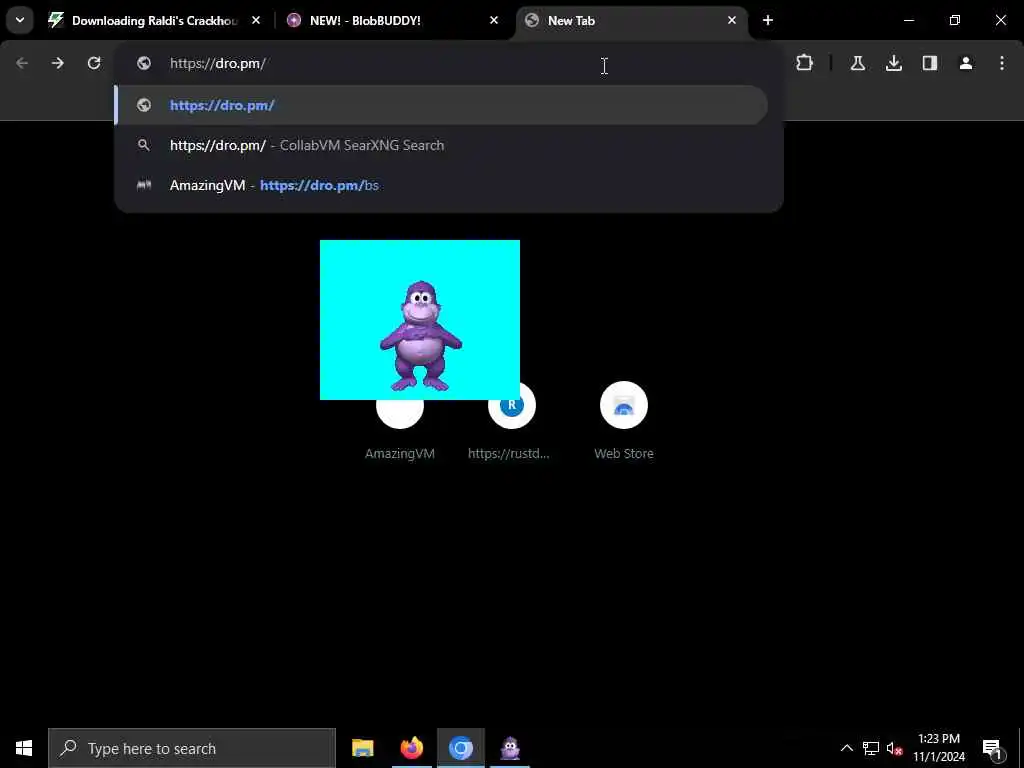Close the Downloading Raldi's Crackhouse tab
Image resolution: width=1024 pixels, height=768 pixels.
256,21
